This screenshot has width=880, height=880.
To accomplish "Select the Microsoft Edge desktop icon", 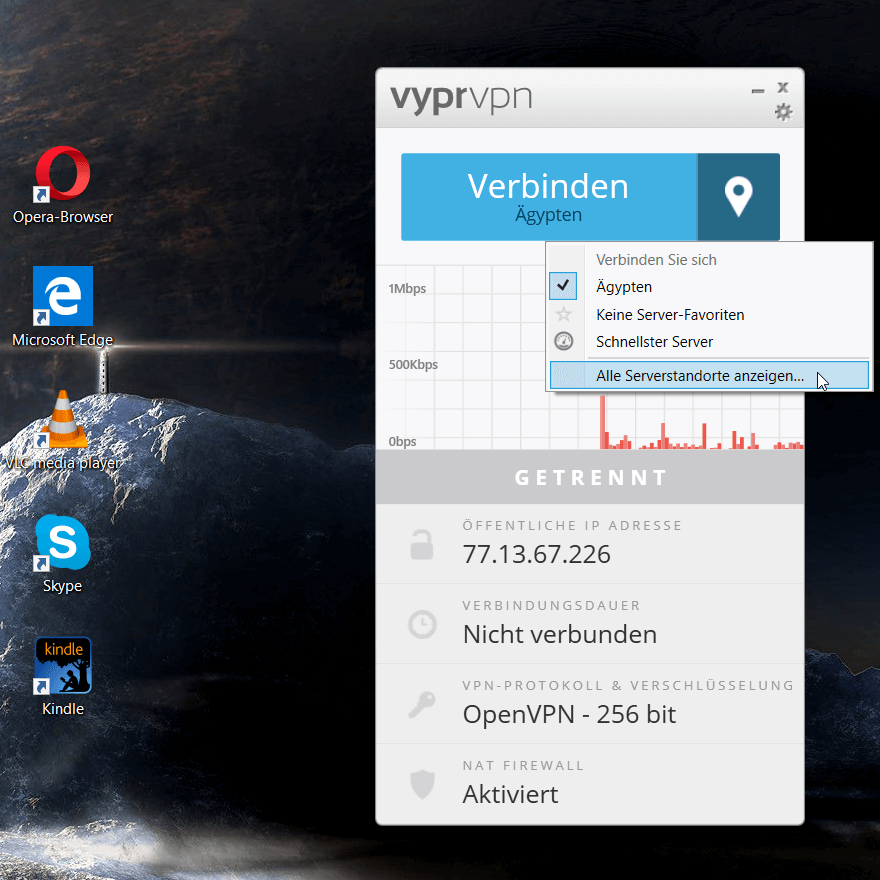I will (63, 307).
